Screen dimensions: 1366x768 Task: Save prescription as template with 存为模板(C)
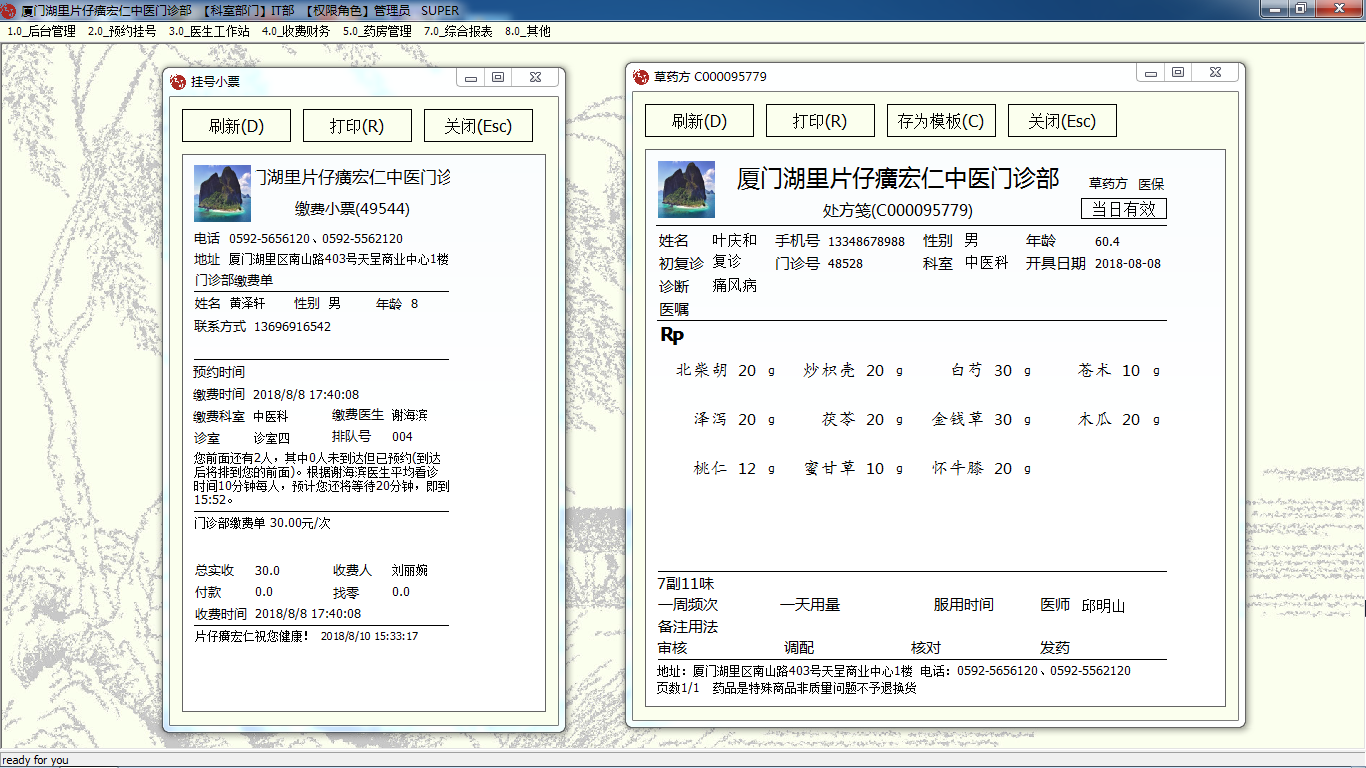tap(941, 121)
